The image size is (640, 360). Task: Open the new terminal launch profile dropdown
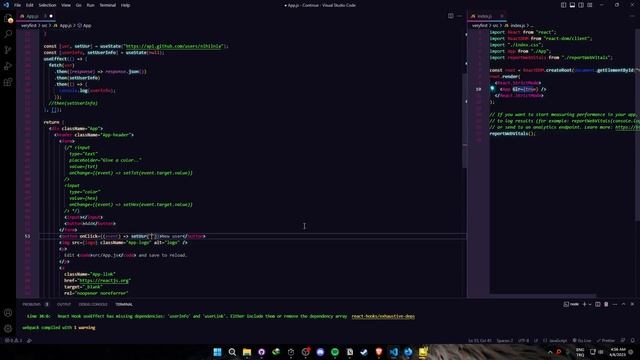pos(590,304)
